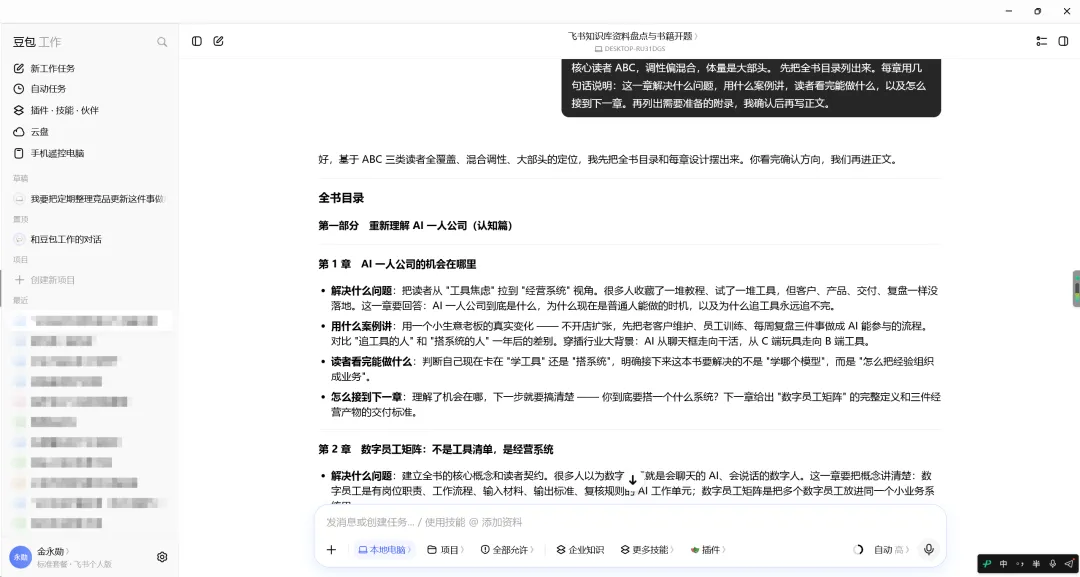Open the 自动 高 model mode dropdown
Viewport: 1080px width, 577px height.
891,549
